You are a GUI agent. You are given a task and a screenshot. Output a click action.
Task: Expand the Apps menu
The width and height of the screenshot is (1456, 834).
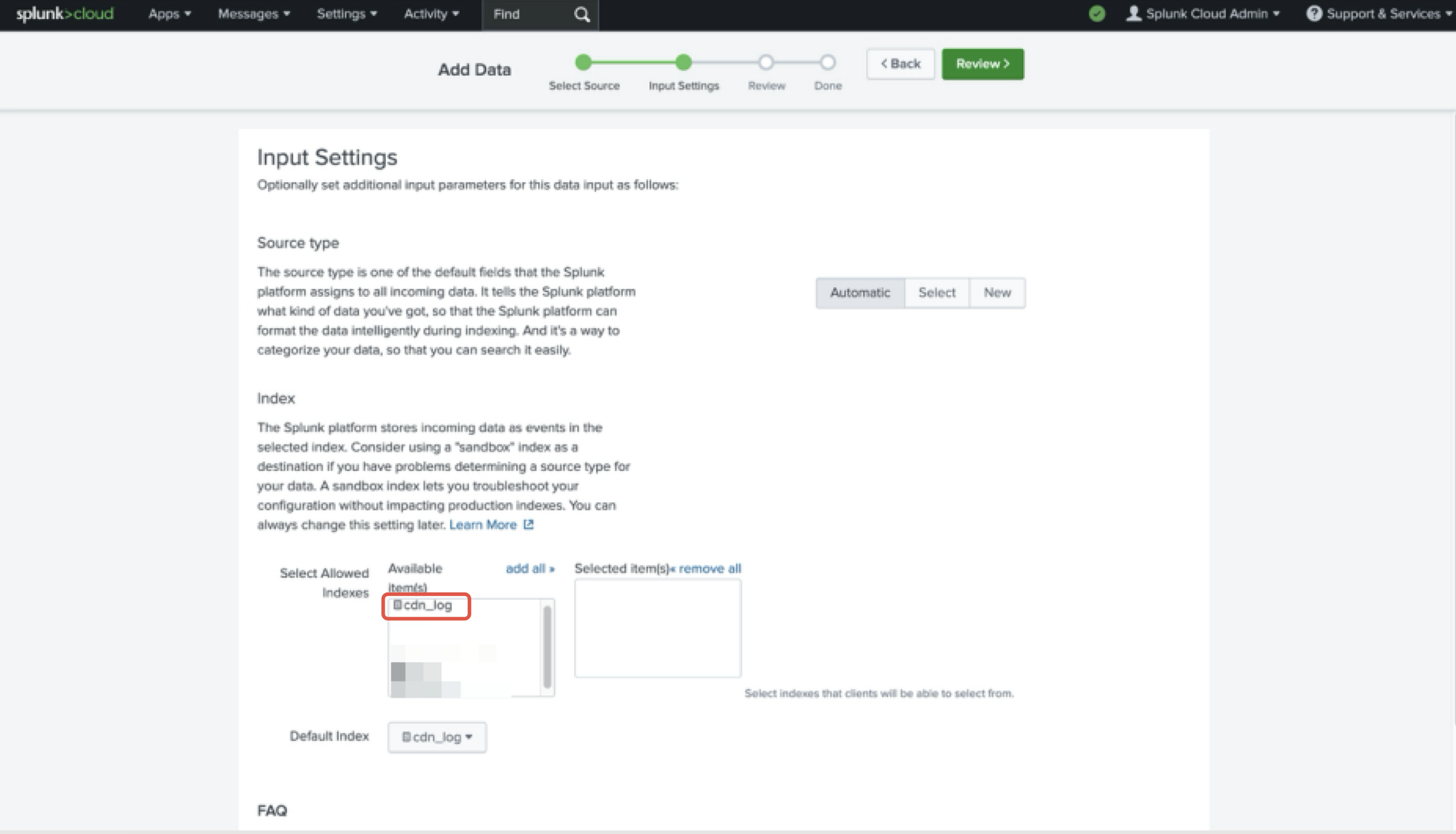[169, 14]
